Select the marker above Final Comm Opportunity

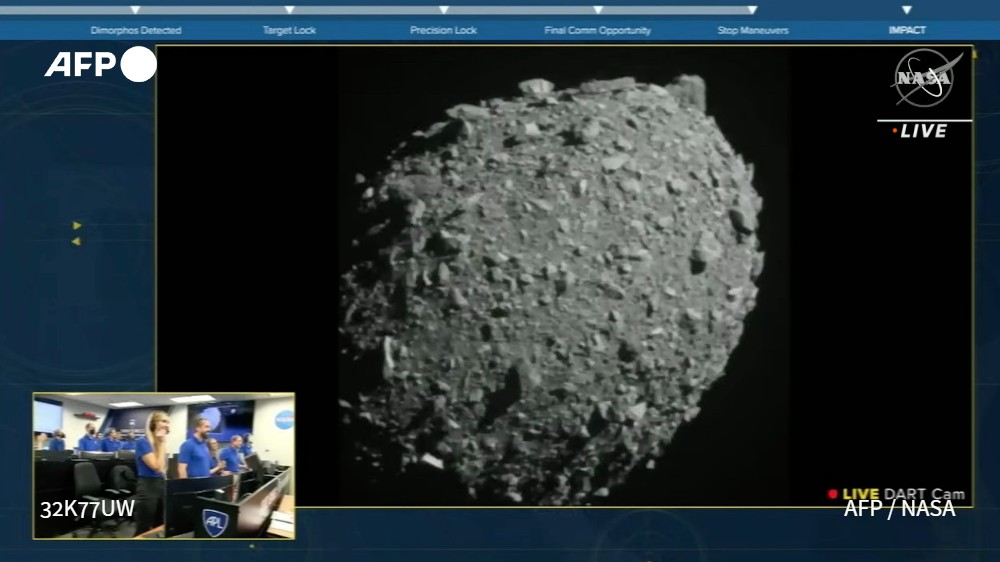pyautogui.click(x=598, y=10)
